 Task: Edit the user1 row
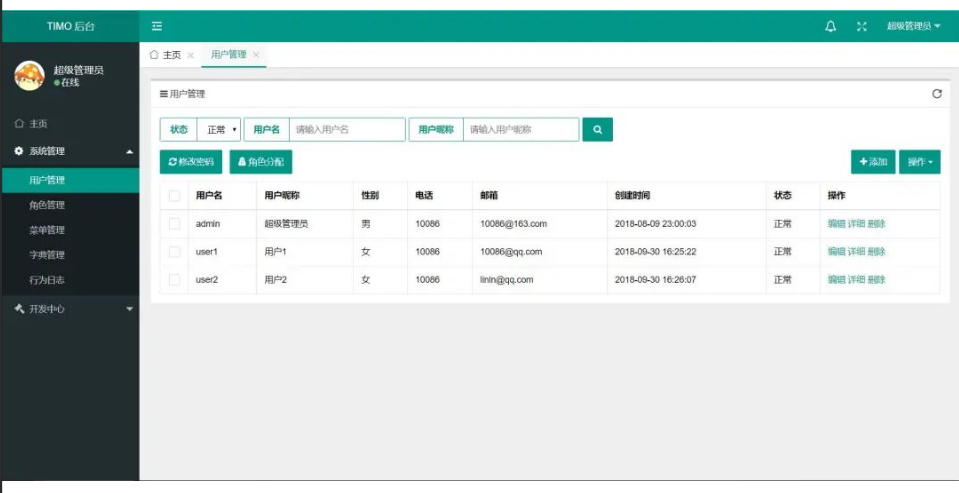836,251
